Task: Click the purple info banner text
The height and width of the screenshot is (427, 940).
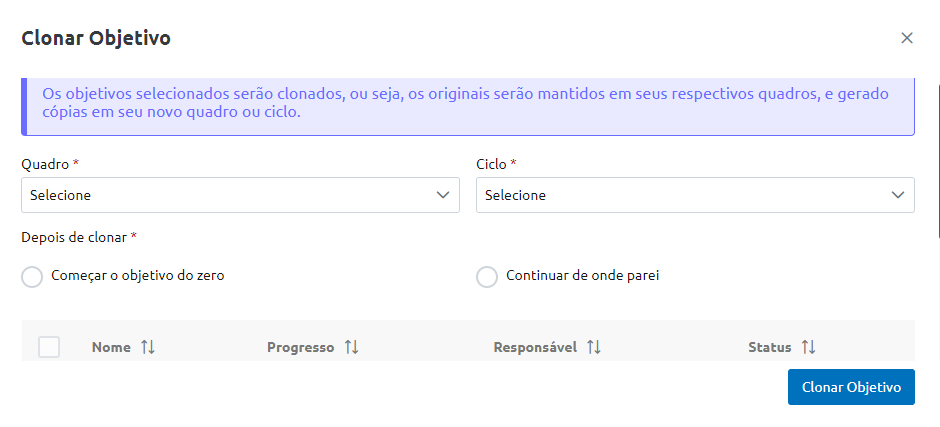Action: [x=465, y=103]
